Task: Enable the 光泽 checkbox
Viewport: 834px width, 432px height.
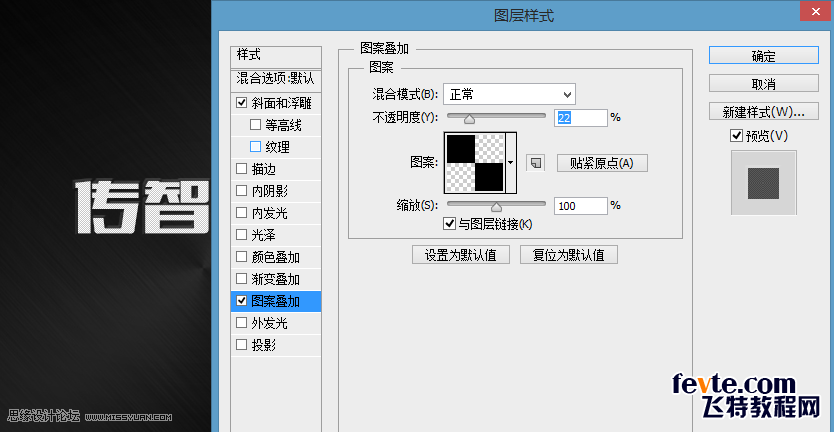Action: coord(241,235)
